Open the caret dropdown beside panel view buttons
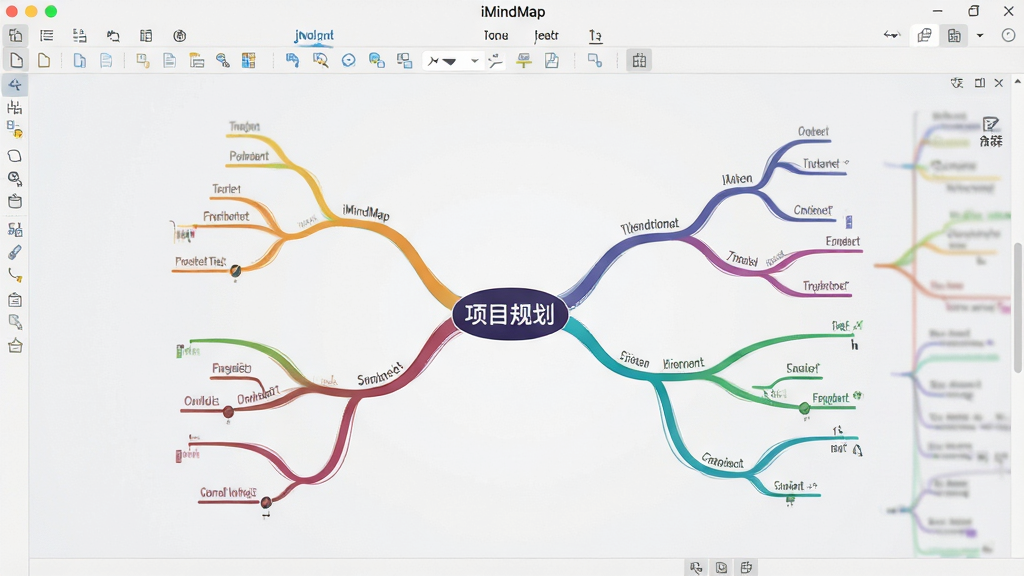The image size is (1024, 576). point(980,35)
